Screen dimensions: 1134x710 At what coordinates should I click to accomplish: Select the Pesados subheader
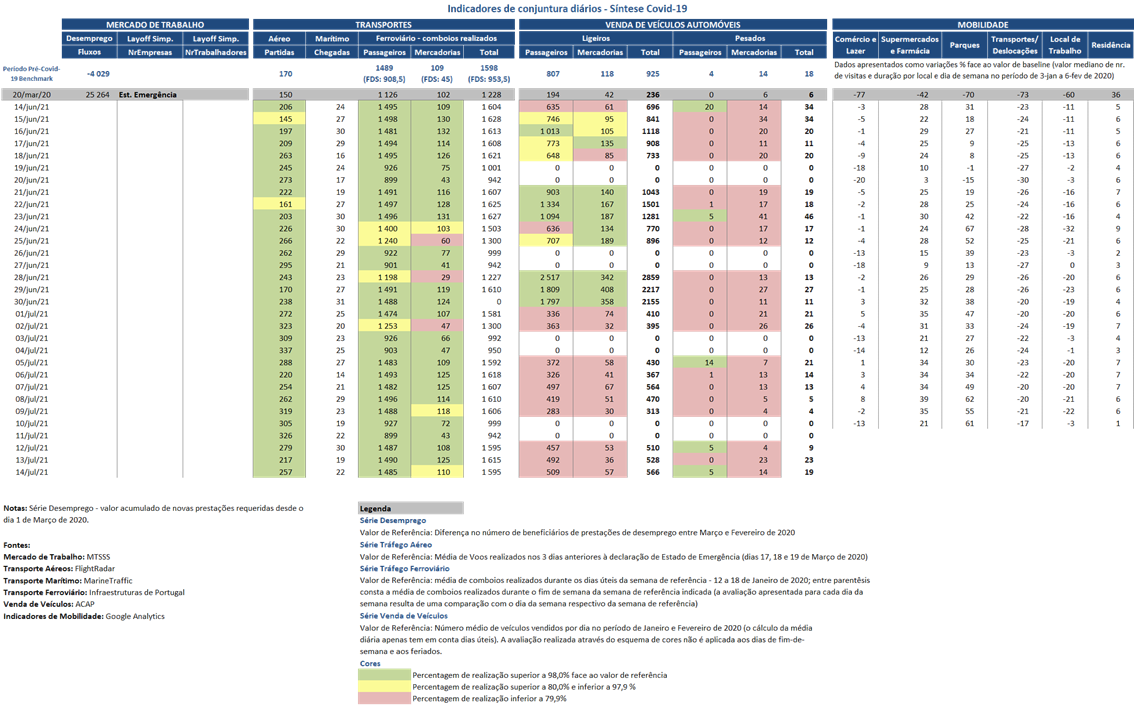750,38
